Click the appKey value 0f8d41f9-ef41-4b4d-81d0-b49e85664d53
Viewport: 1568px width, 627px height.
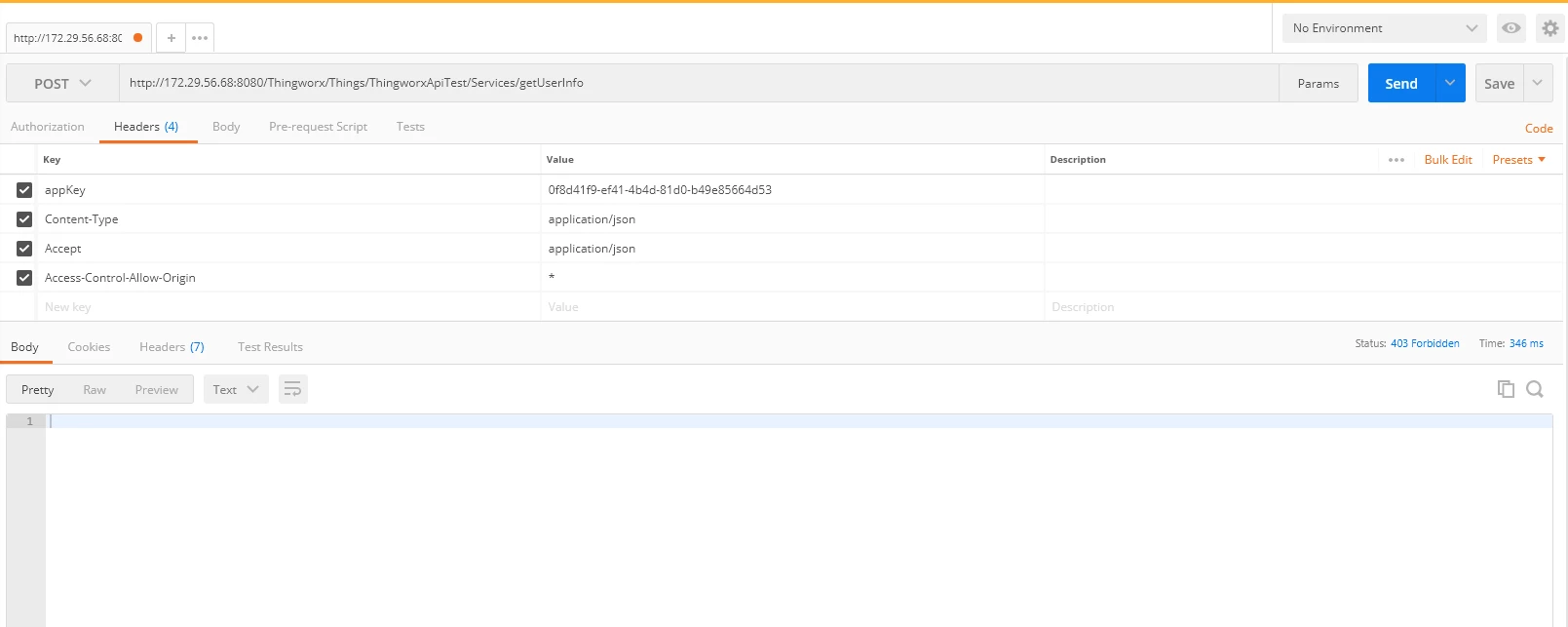[x=660, y=190]
